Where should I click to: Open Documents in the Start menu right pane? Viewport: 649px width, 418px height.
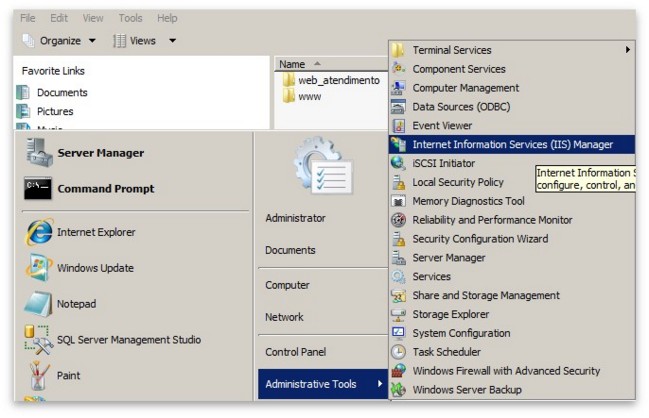coord(290,250)
